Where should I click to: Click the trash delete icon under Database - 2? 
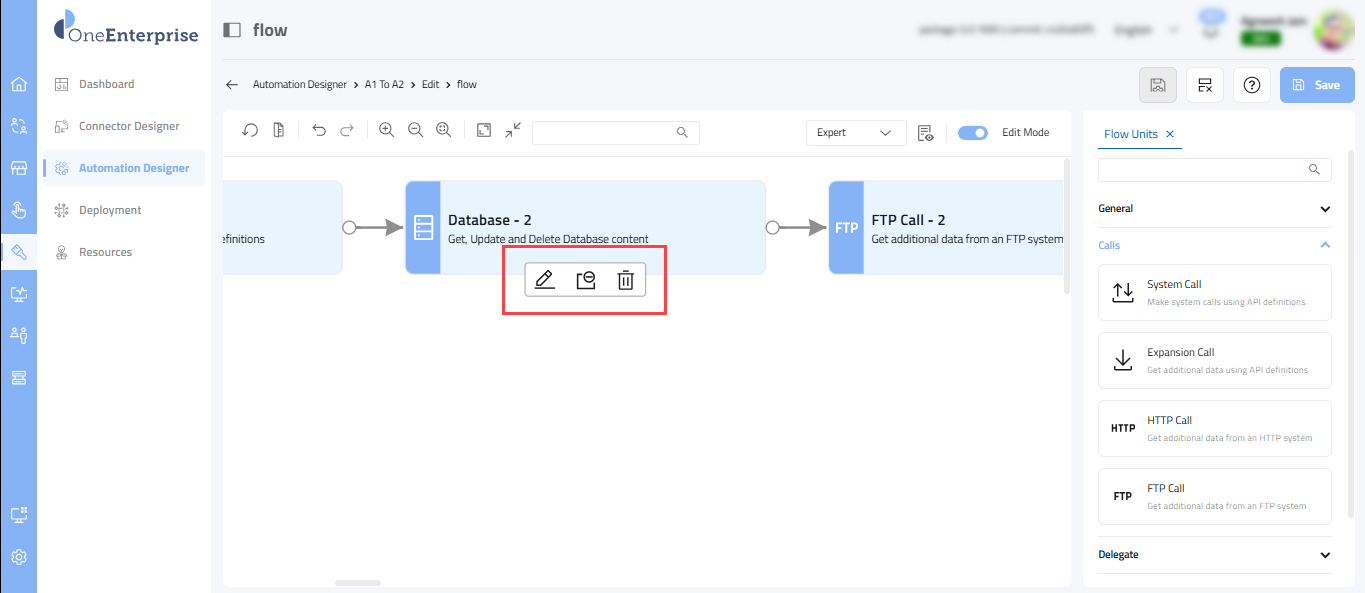point(625,280)
